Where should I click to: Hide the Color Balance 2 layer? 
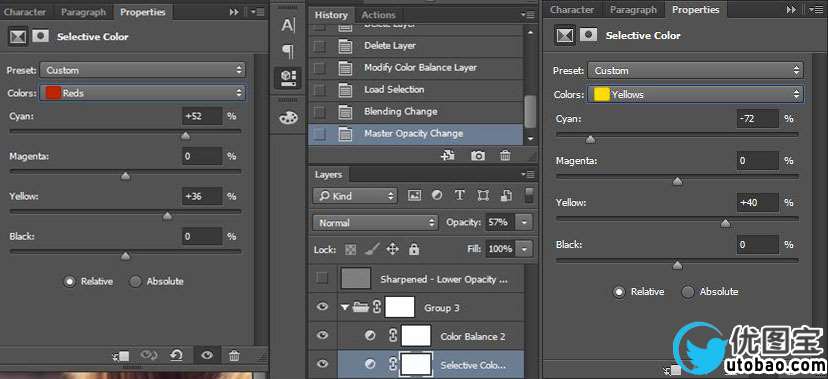tap(322, 335)
